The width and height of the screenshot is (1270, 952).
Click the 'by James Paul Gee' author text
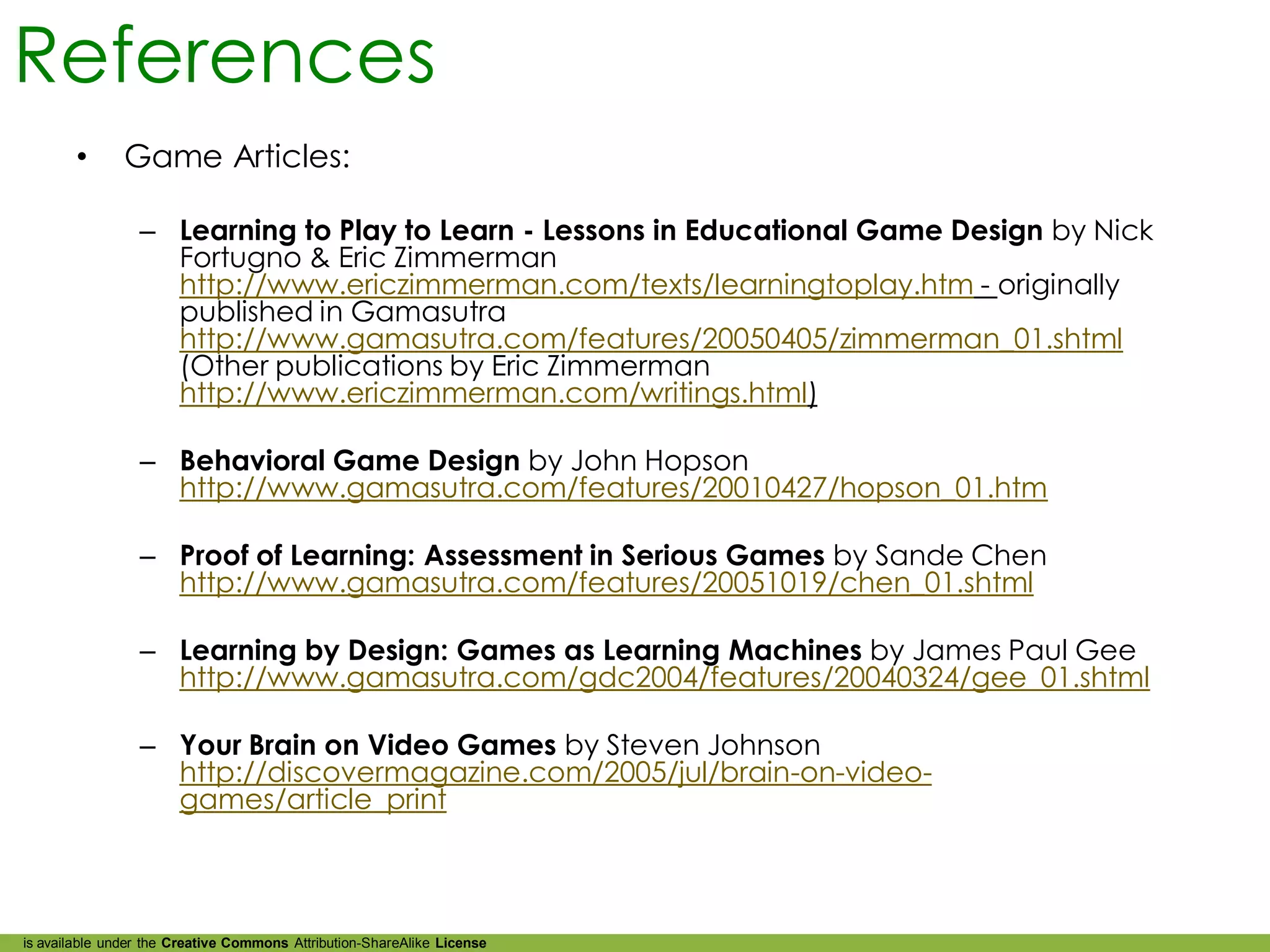click(1003, 650)
